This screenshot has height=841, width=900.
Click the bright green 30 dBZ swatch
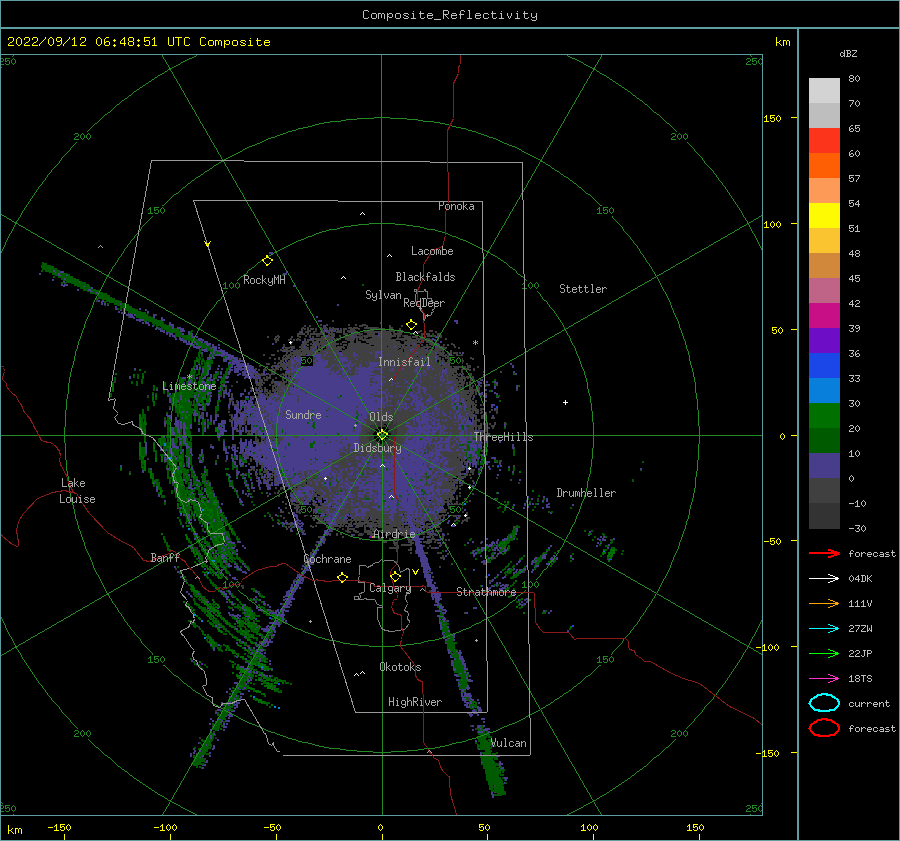pos(824,415)
